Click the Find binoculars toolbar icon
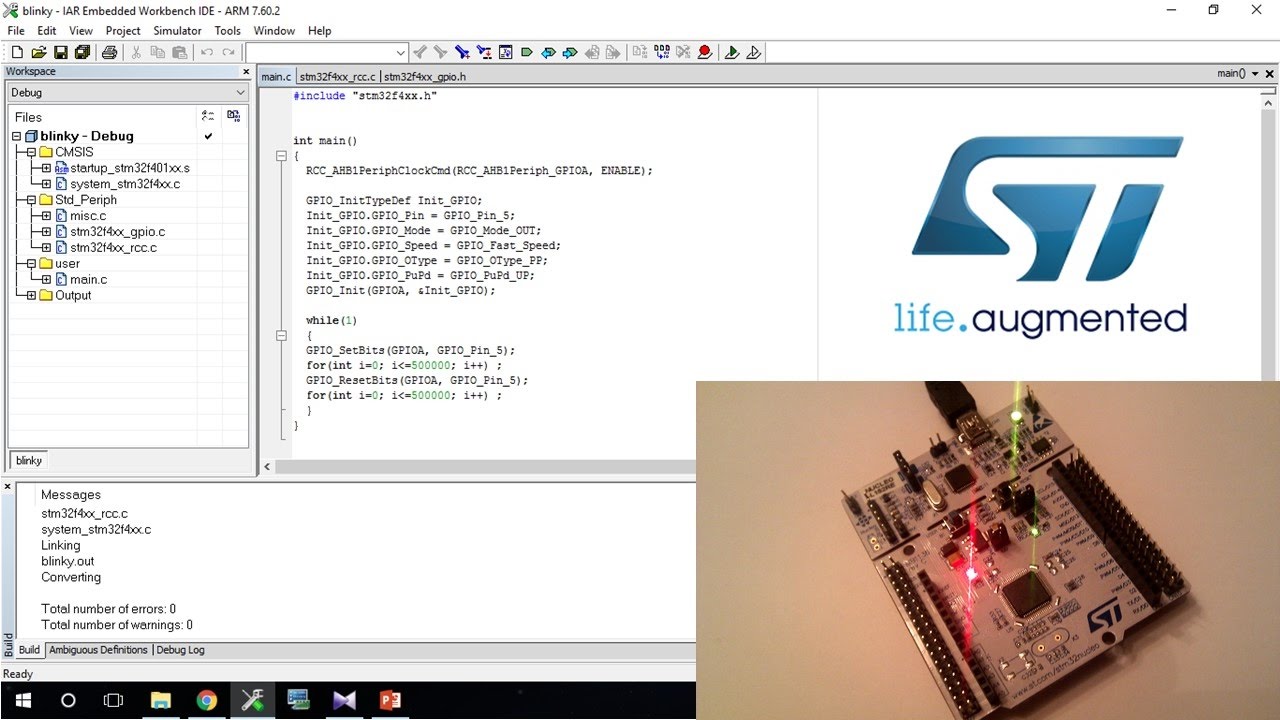1280x720 pixels. pos(462,52)
